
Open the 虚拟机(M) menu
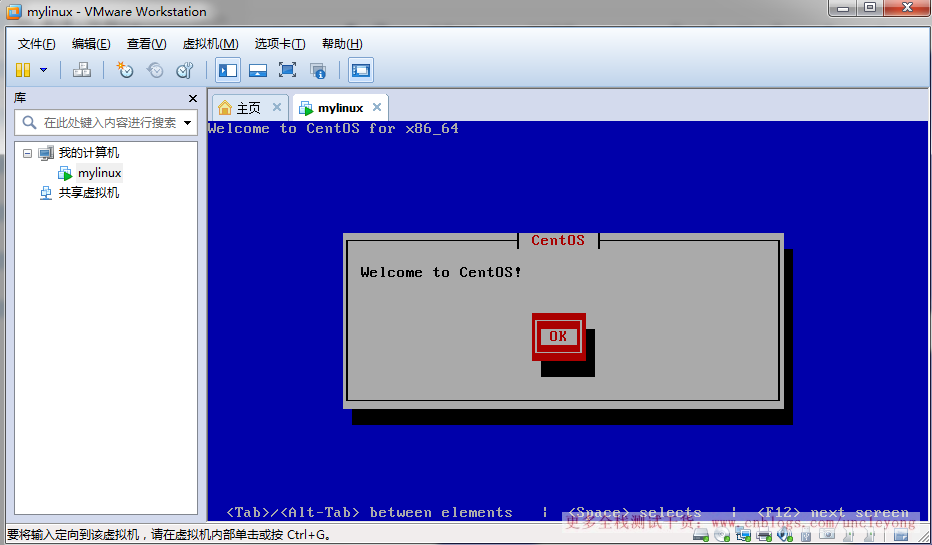(x=210, y=44)
